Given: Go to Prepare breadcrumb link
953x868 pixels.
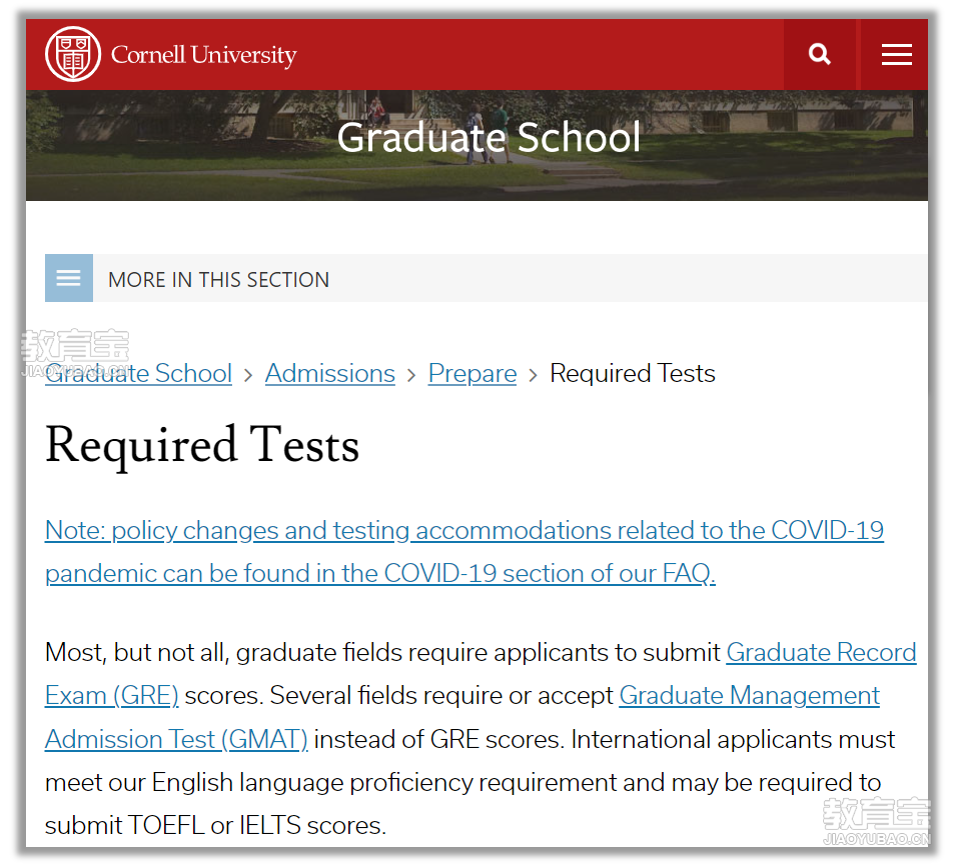Looking at the screenshot, I should [x=472, y=373].
